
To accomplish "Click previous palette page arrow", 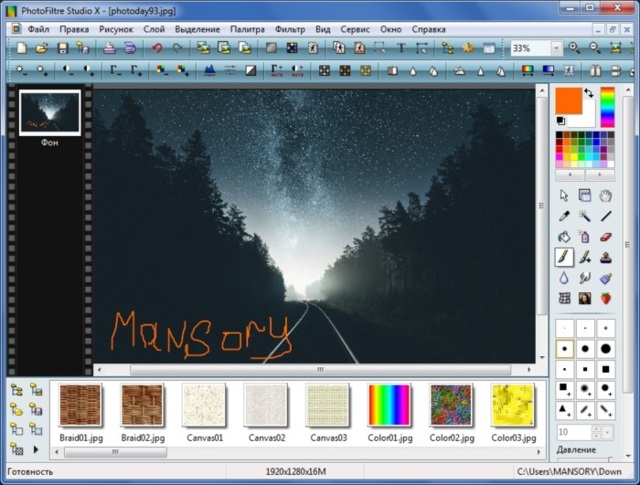I will 570,175.
